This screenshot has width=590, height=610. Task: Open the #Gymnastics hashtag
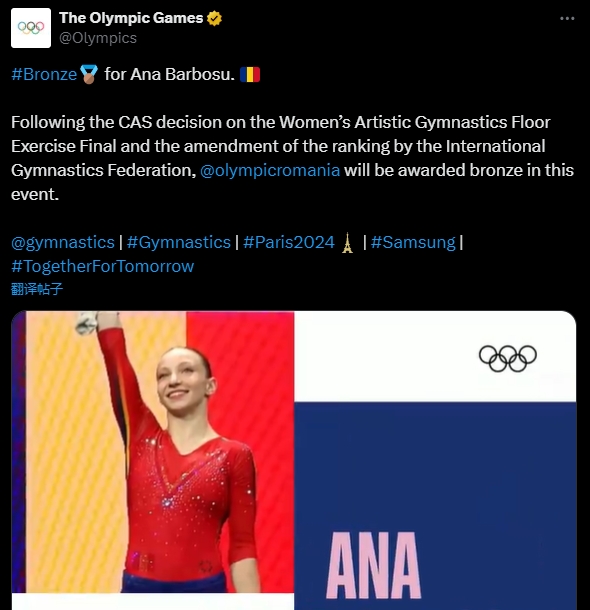(179, 242)
